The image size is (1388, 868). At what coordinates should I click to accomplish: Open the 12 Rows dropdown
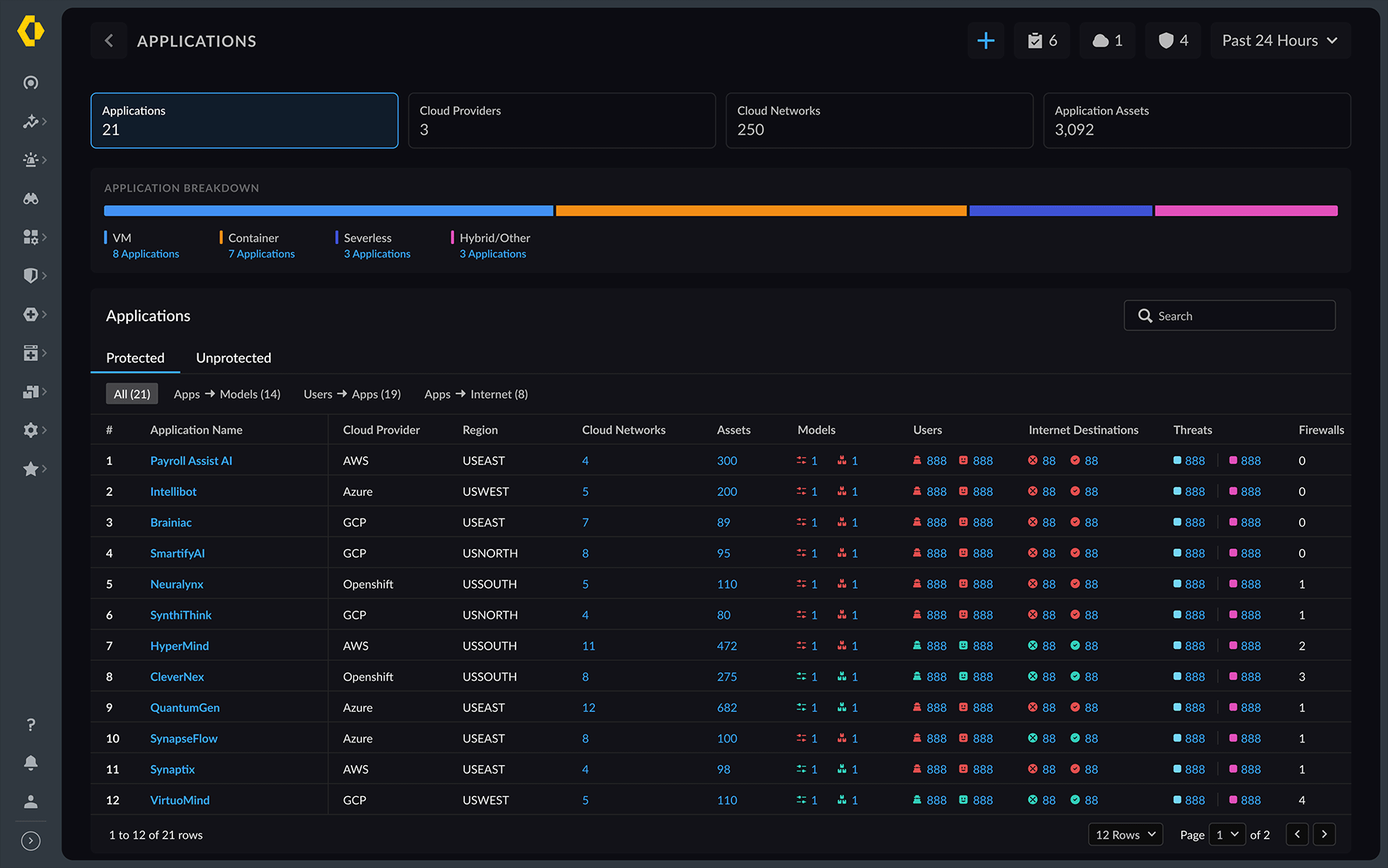[x=1125, y=834]
